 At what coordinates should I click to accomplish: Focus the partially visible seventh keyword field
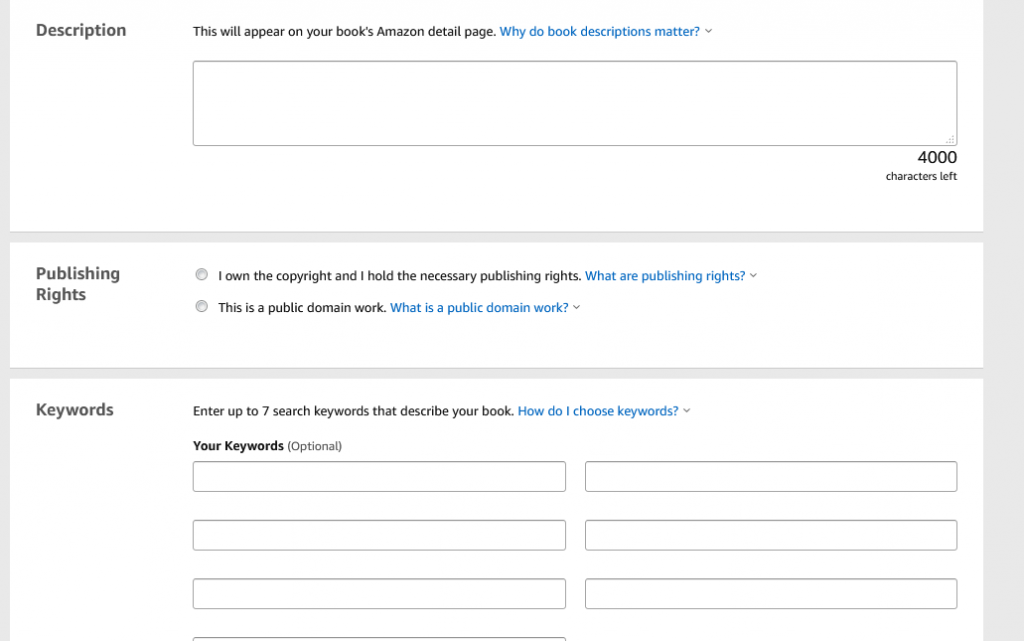point(379,639)
